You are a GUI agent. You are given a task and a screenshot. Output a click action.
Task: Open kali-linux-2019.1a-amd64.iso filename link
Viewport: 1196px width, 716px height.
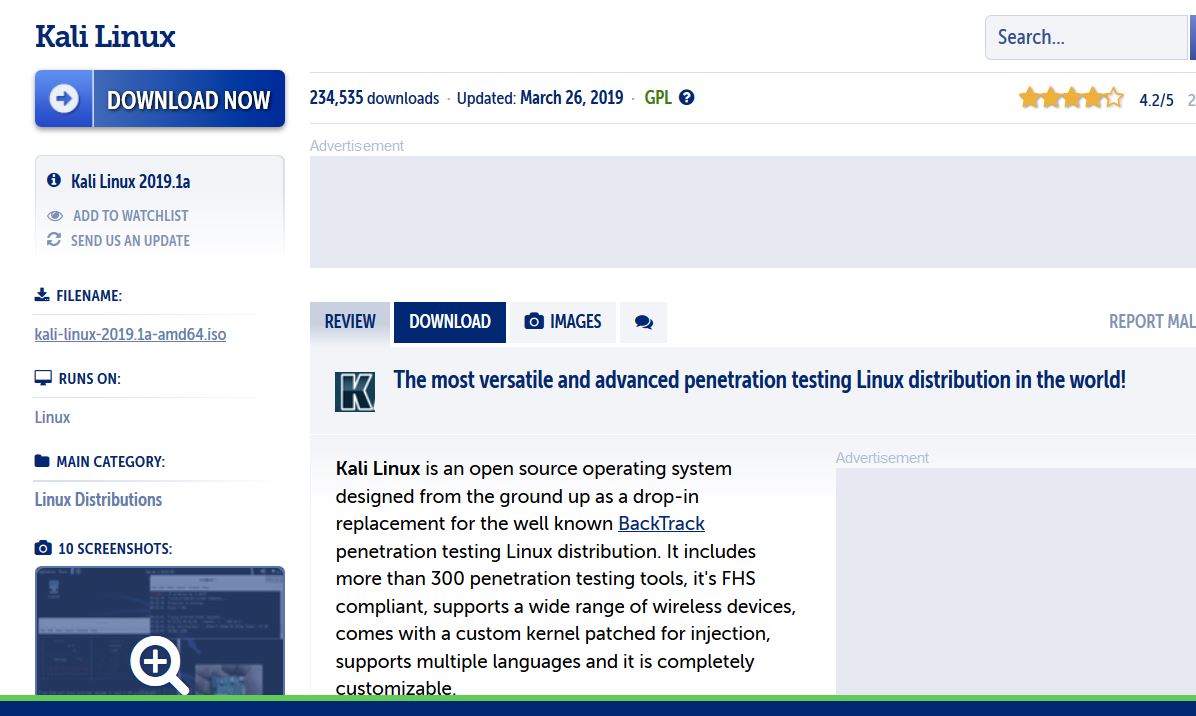130,334
